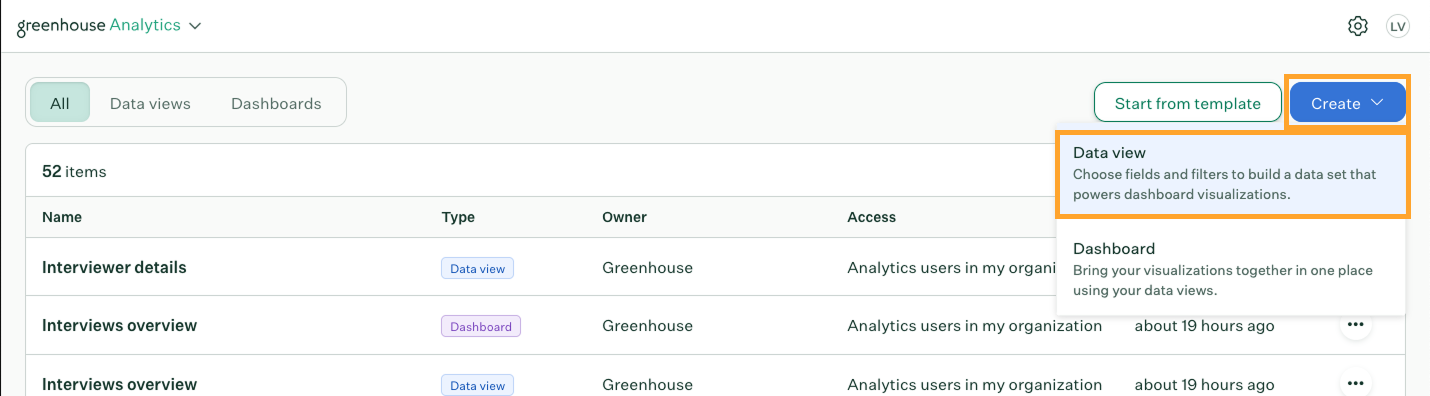Viewport: 1430px width, 396px height.
Task: Click the purple Dashboard tag on Interviews overview
Action: (481, 326)
